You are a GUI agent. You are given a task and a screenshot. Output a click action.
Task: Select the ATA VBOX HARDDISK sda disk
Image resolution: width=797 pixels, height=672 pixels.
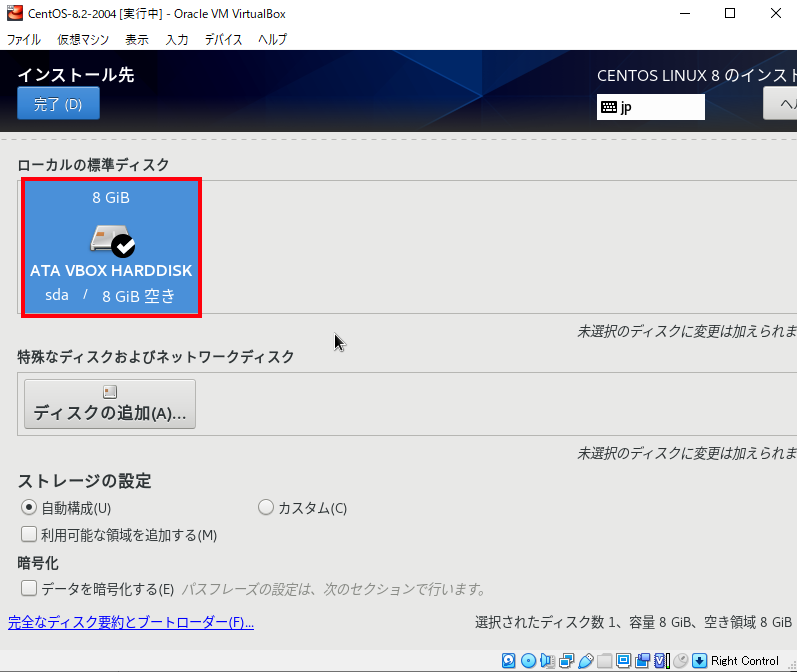(x=111, y=248)
